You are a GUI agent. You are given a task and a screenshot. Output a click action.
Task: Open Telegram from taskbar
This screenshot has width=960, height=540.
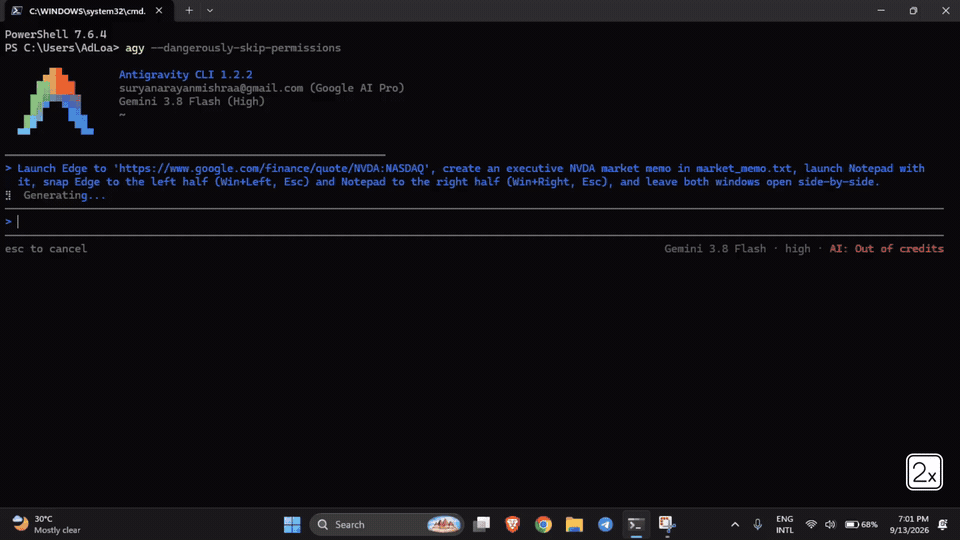(x=605, y=525)
